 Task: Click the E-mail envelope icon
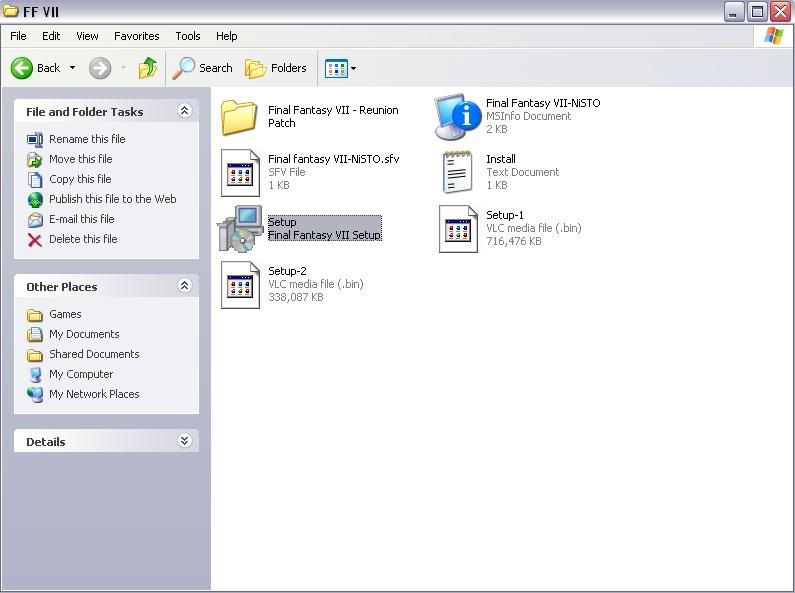click(x=35, y=219)
